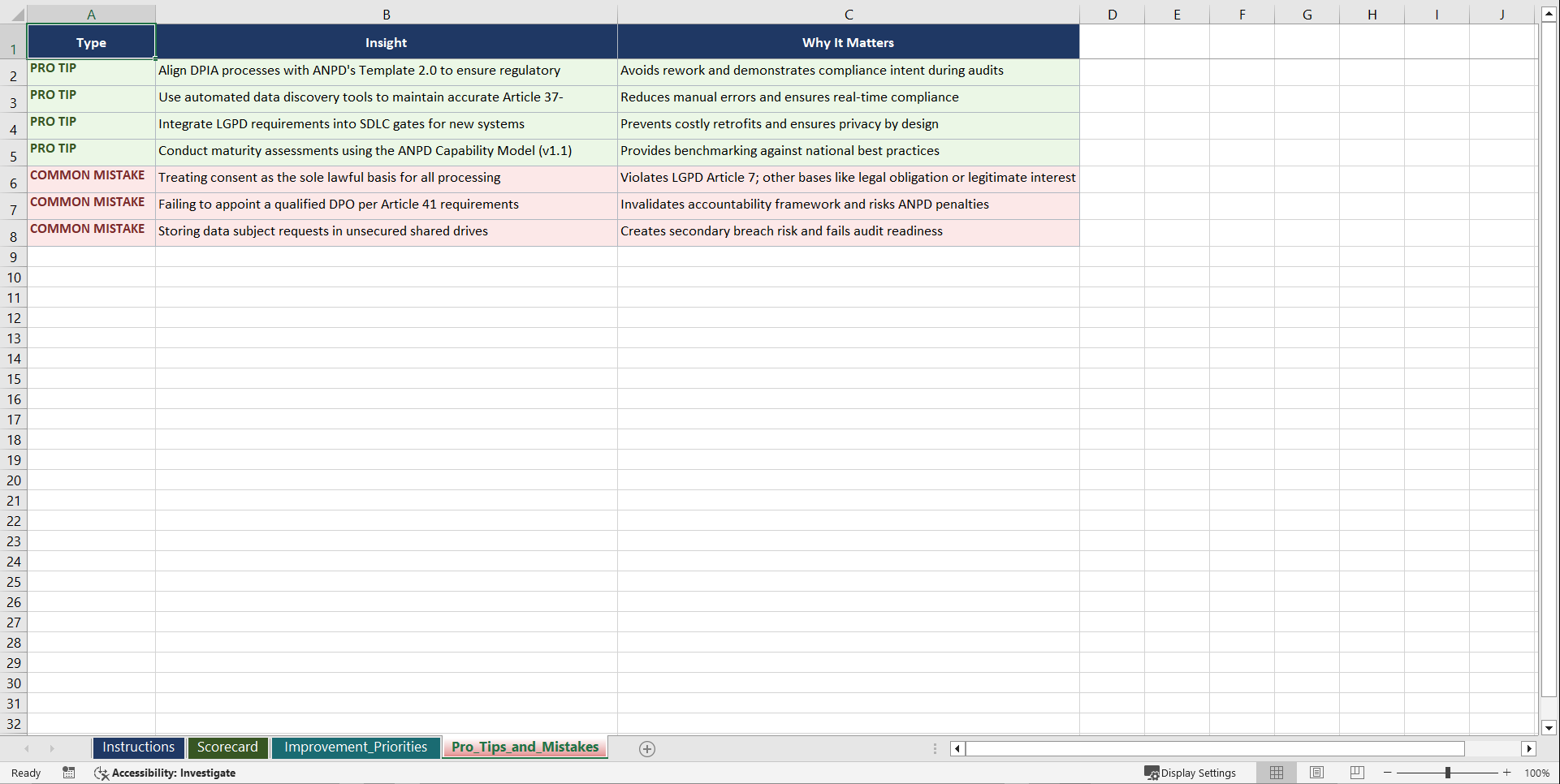This screenshot has height=784, width=1560.
Task: Switch to Page Layout view
Action: pos(1316,773)
